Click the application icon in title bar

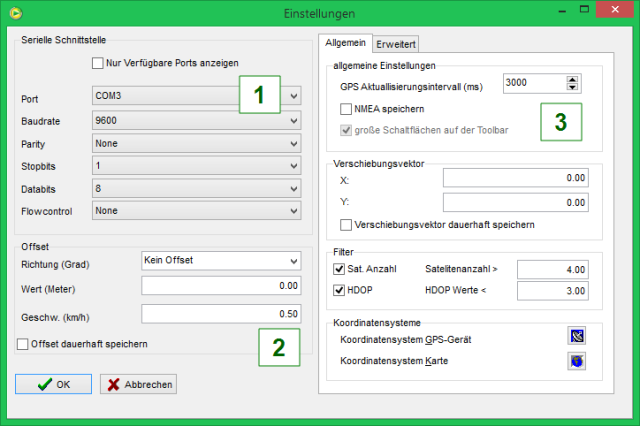click(x=13, y=12)
